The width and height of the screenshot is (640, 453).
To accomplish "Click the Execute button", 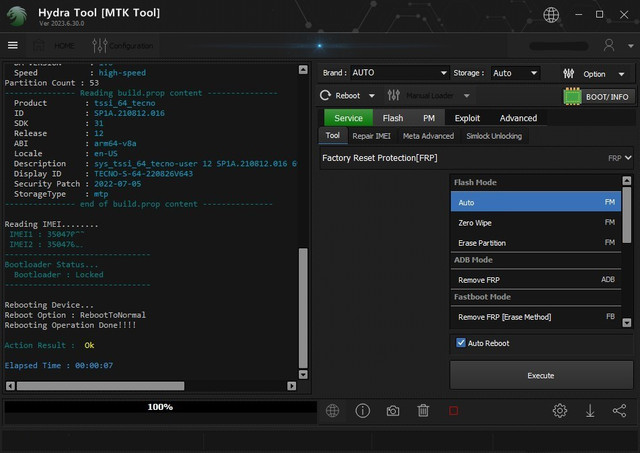I will click(x=541, y=375).
